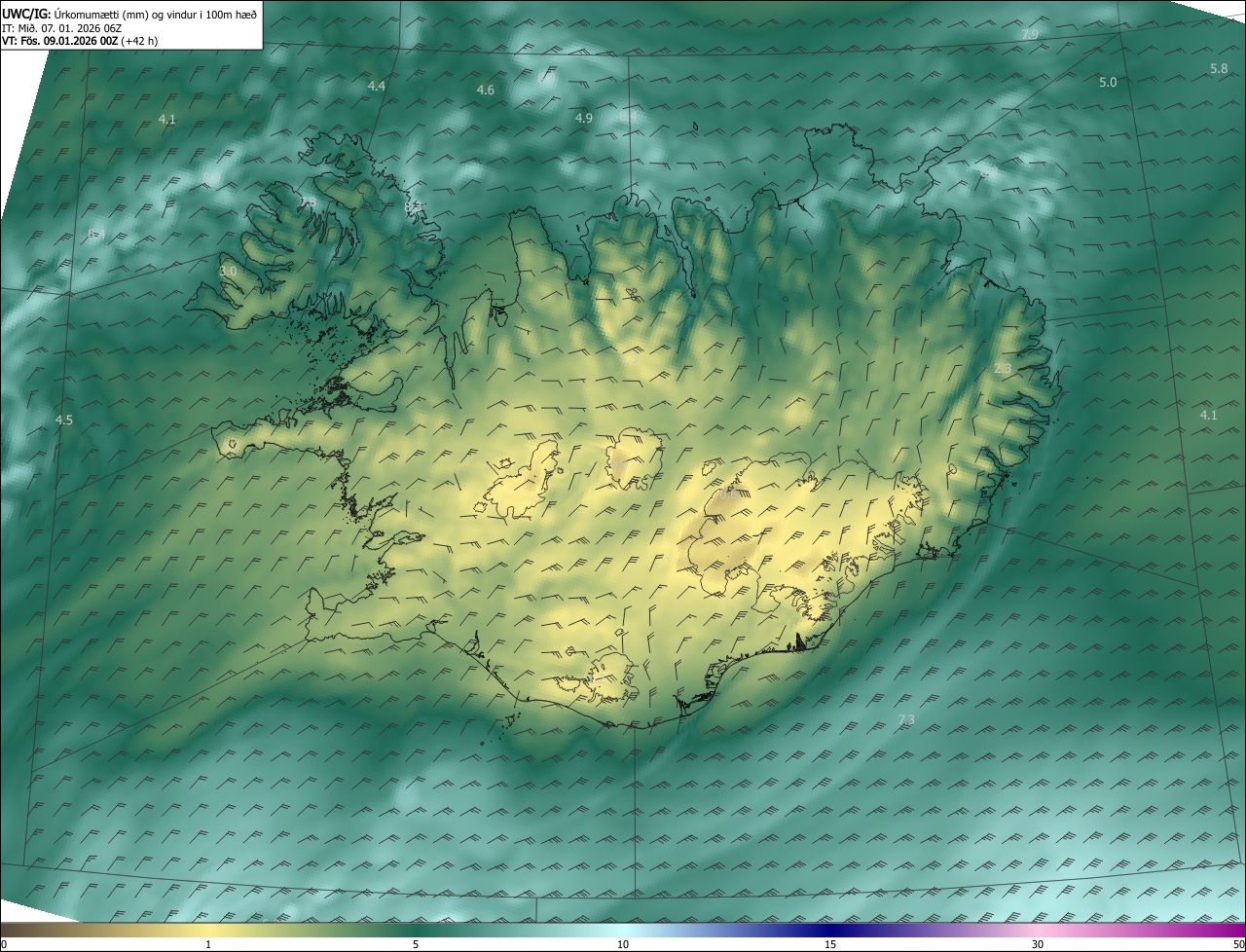Click the colour scale tick labelled 1
The image size is (1246, 952).
point(208,944)
